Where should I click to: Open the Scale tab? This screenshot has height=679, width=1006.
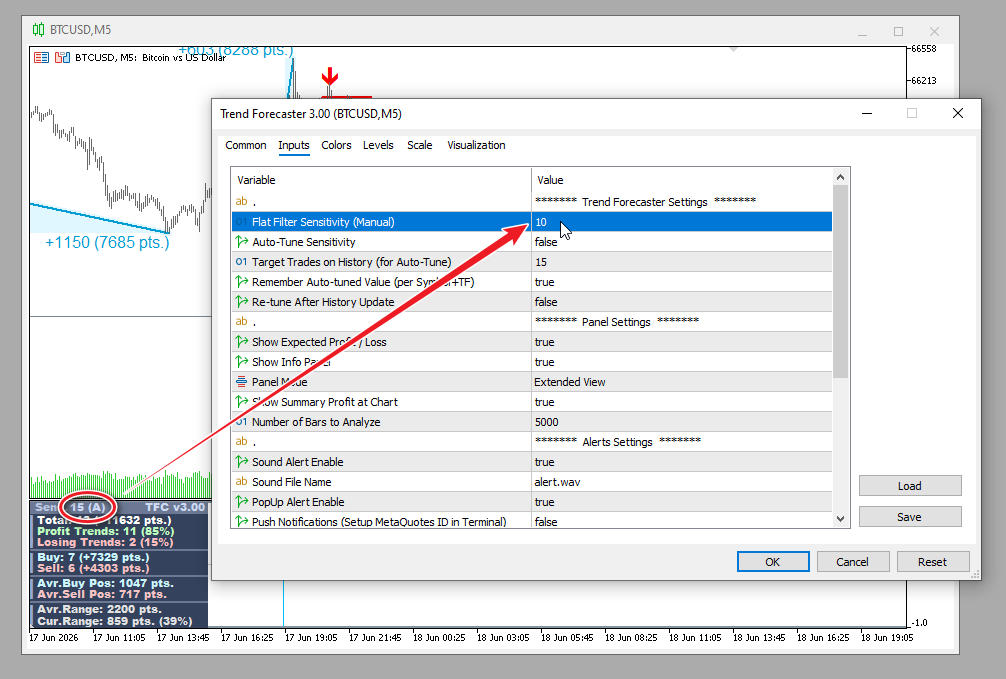(420, 145)
